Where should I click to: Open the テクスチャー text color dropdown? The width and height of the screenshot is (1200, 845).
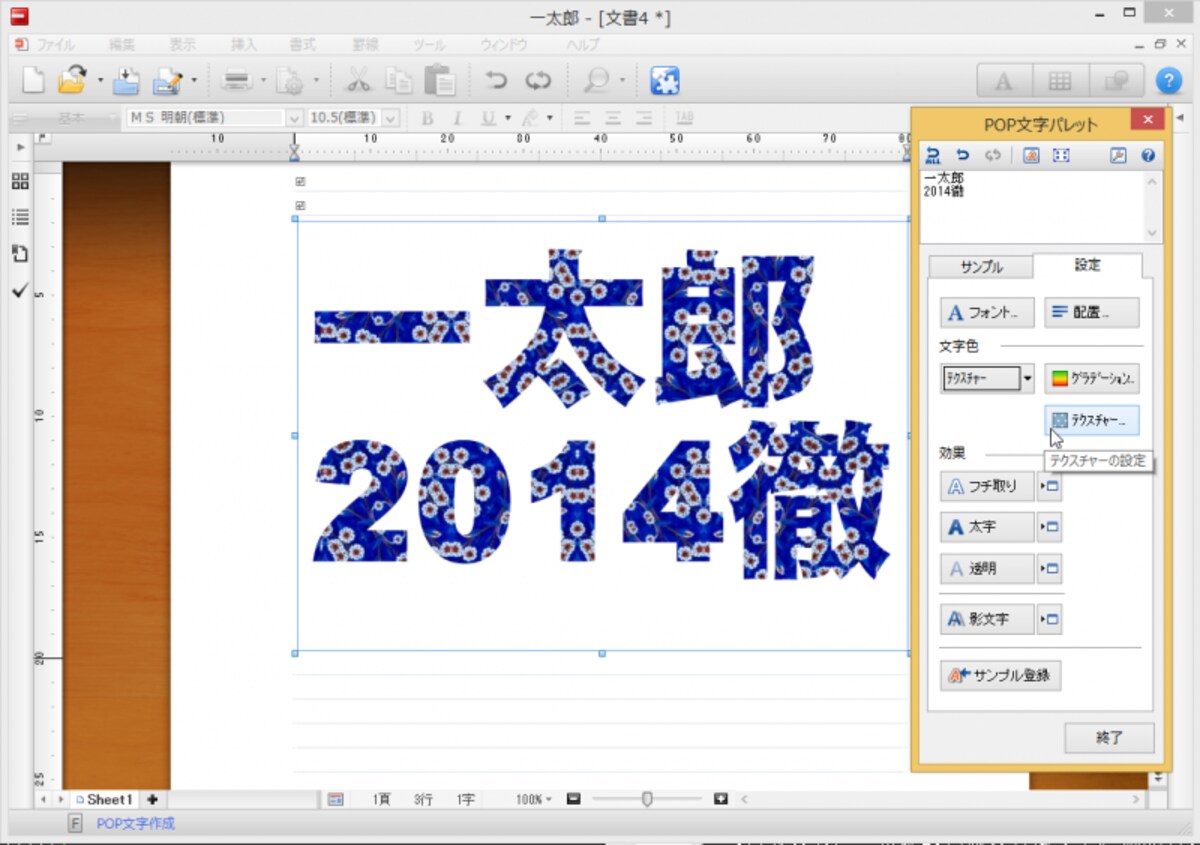[1027, 379]
